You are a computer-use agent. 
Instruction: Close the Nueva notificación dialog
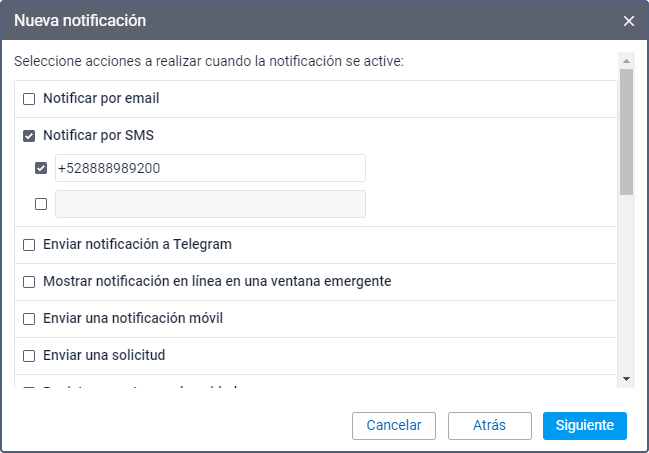click(628, 20)
